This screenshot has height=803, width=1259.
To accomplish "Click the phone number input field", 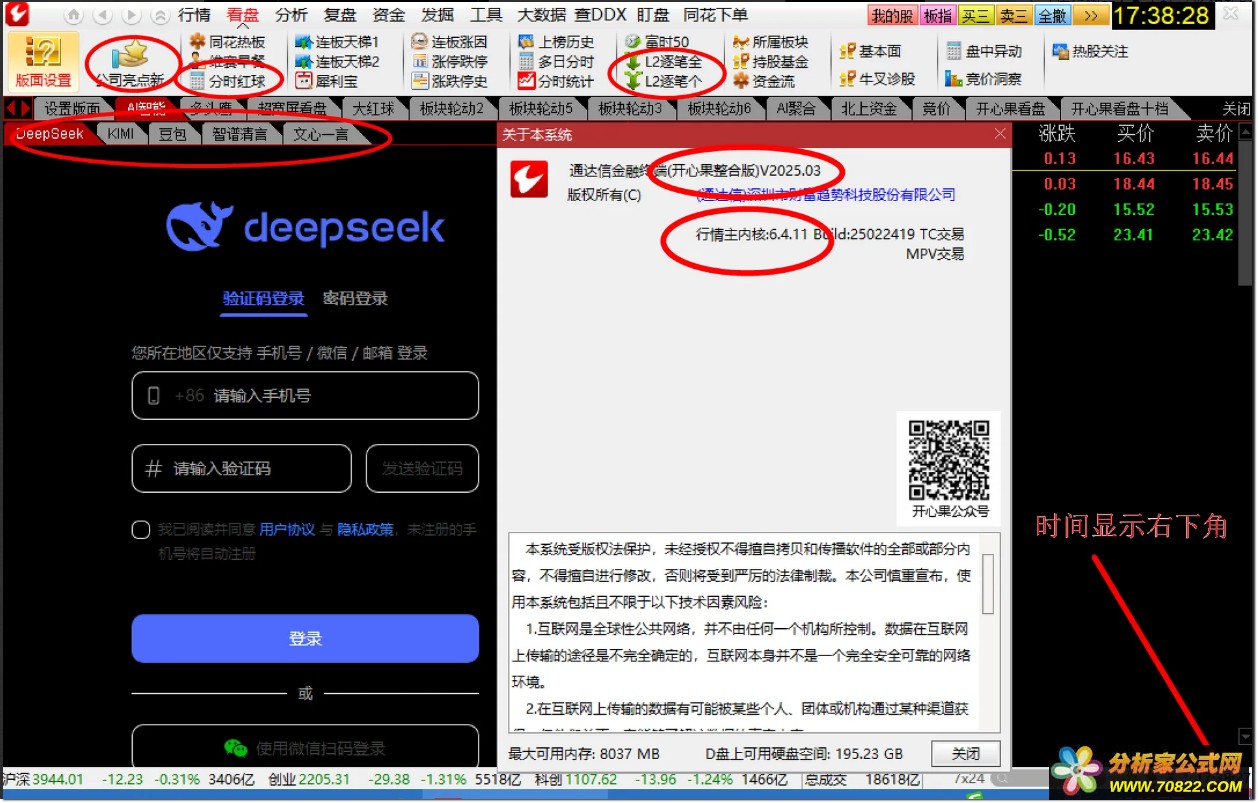I will click(305, 395).
